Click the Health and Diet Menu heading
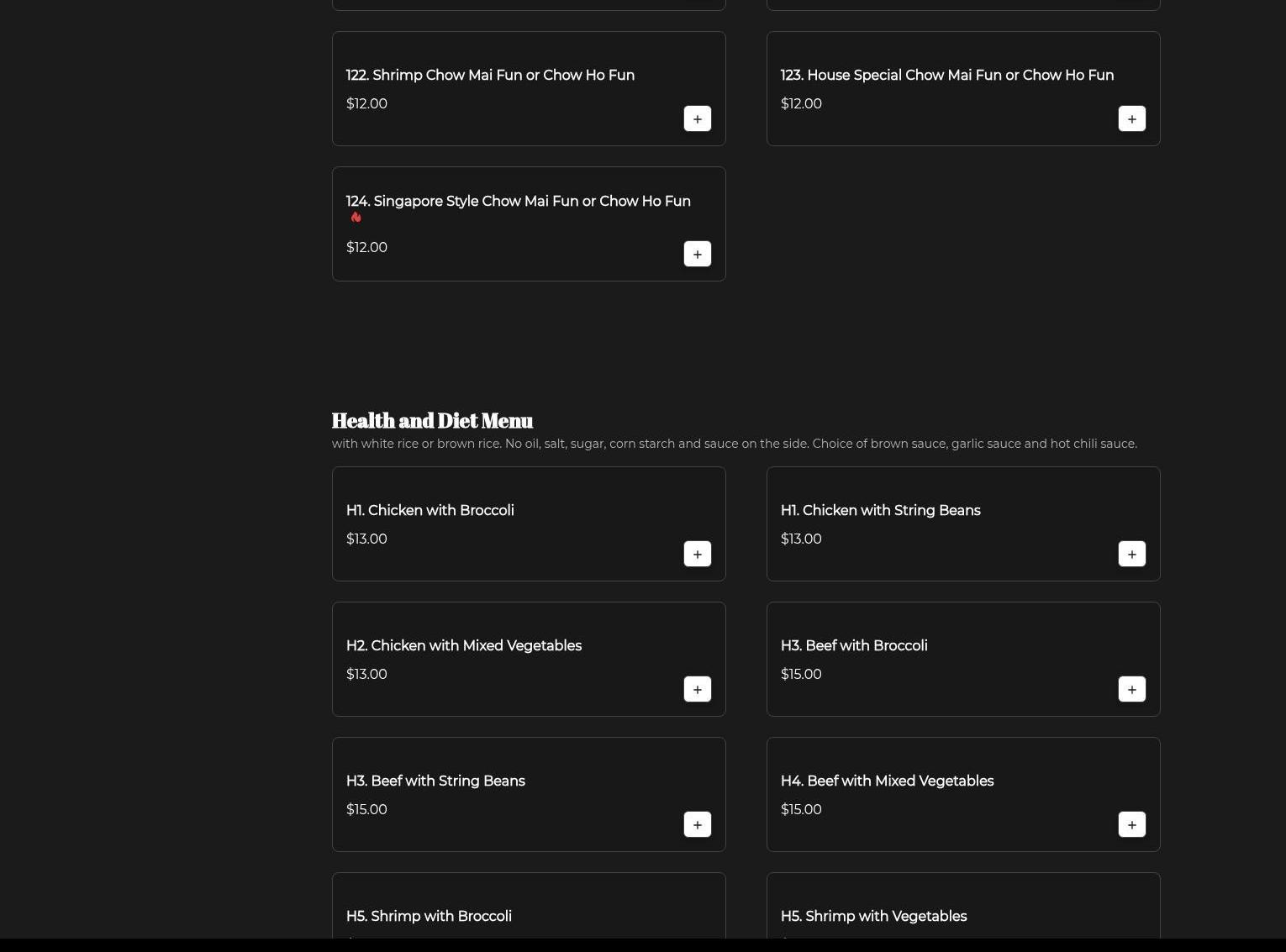 coord(432,420)
